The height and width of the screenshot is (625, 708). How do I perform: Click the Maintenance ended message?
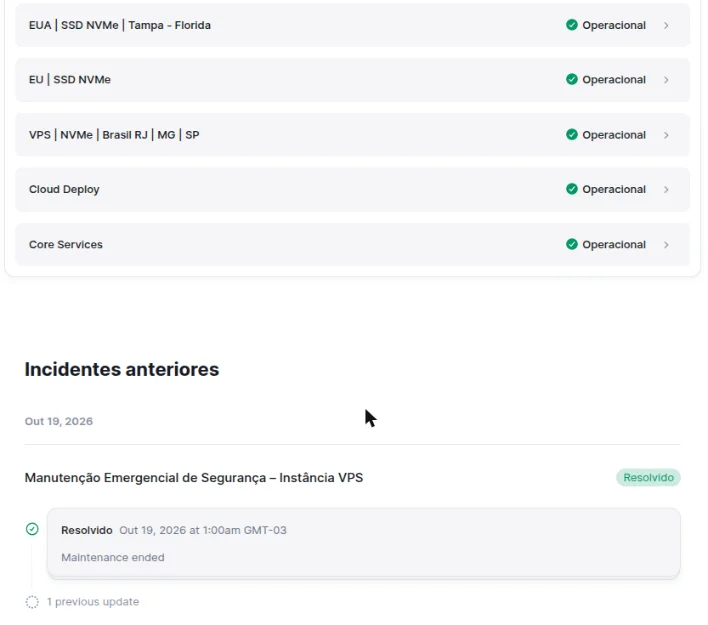[113, 557]
